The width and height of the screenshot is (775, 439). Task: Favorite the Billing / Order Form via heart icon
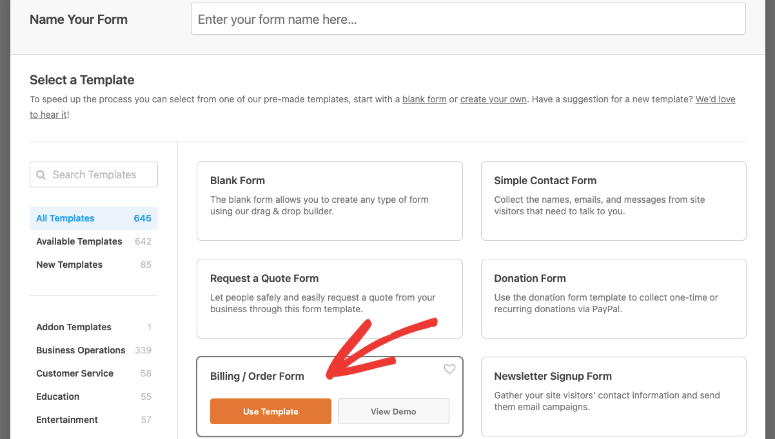[449, 369]
